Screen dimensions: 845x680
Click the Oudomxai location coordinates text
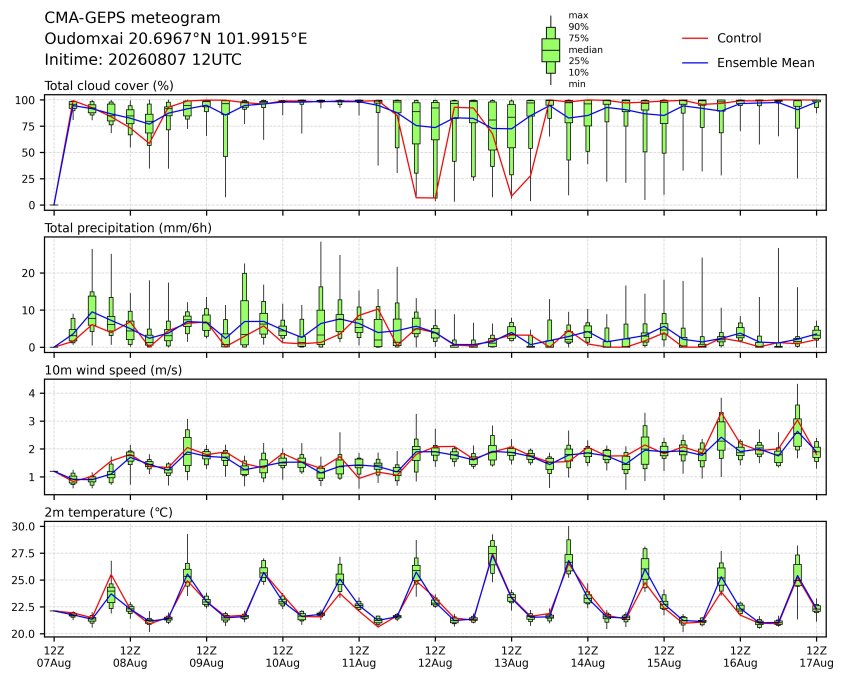(x=176, y=39)
